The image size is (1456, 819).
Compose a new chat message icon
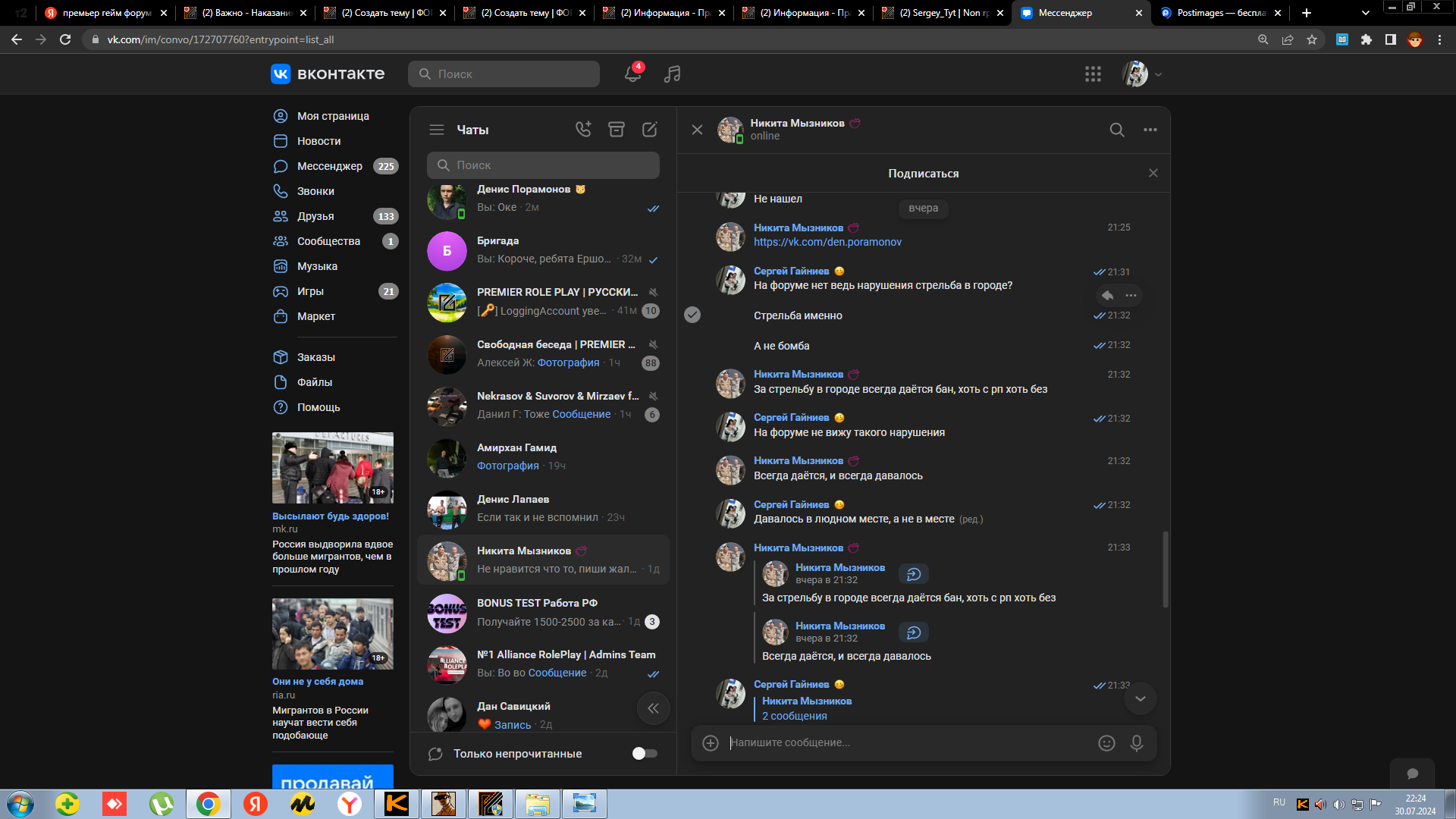click(650, 130)
